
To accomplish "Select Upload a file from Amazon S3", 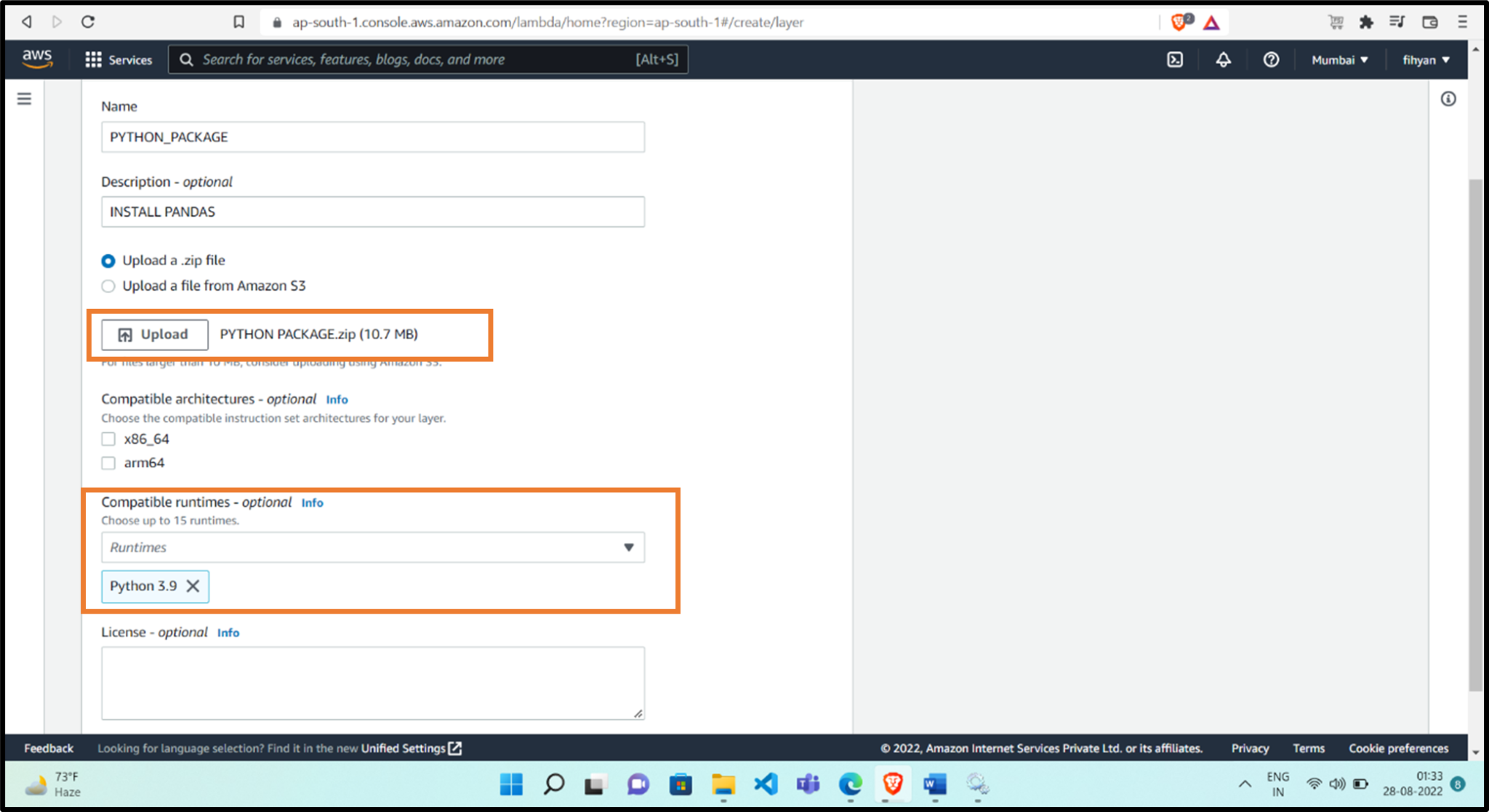I will click(x=108, y=286).
